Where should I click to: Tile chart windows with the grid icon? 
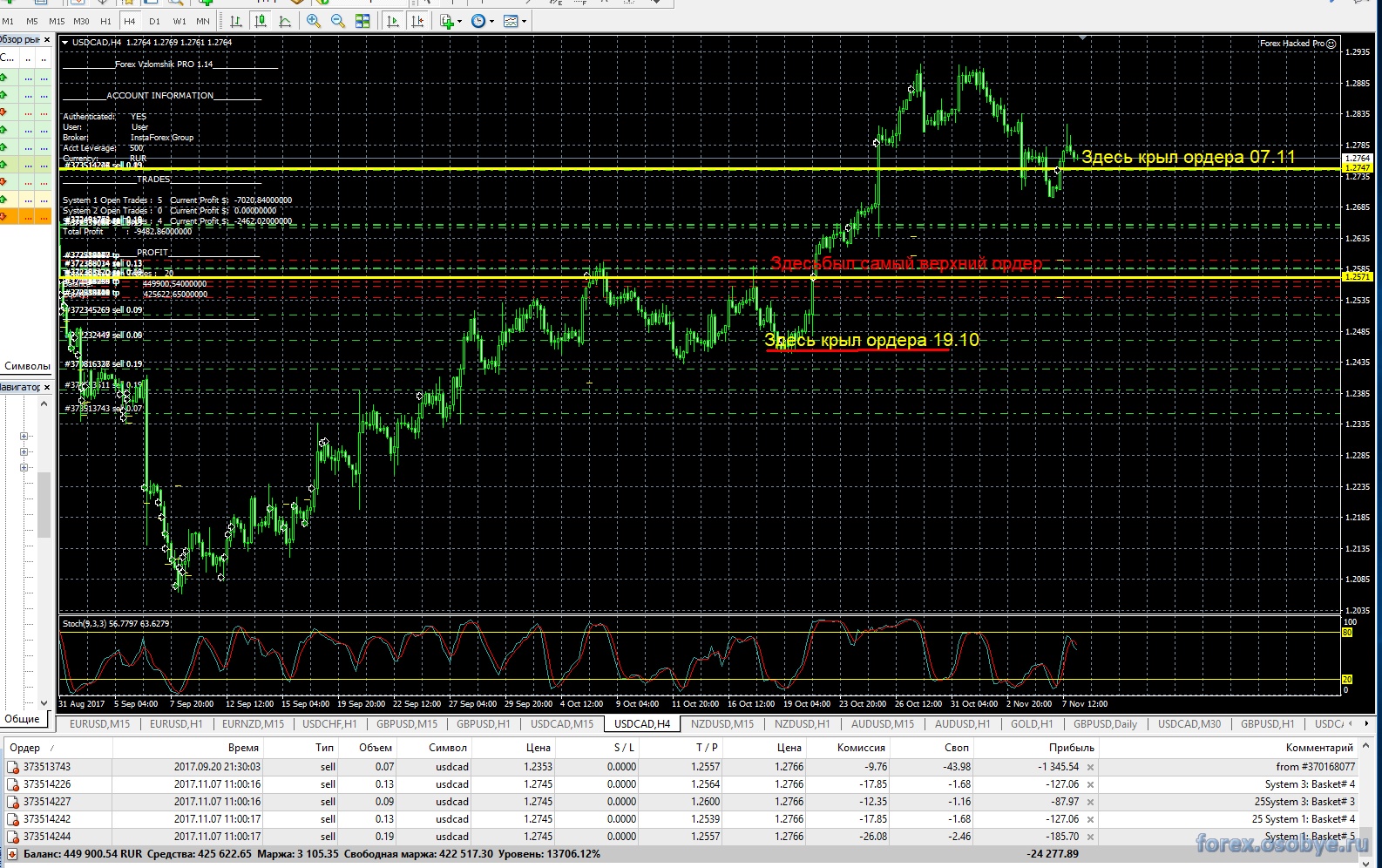coord(362,21)
